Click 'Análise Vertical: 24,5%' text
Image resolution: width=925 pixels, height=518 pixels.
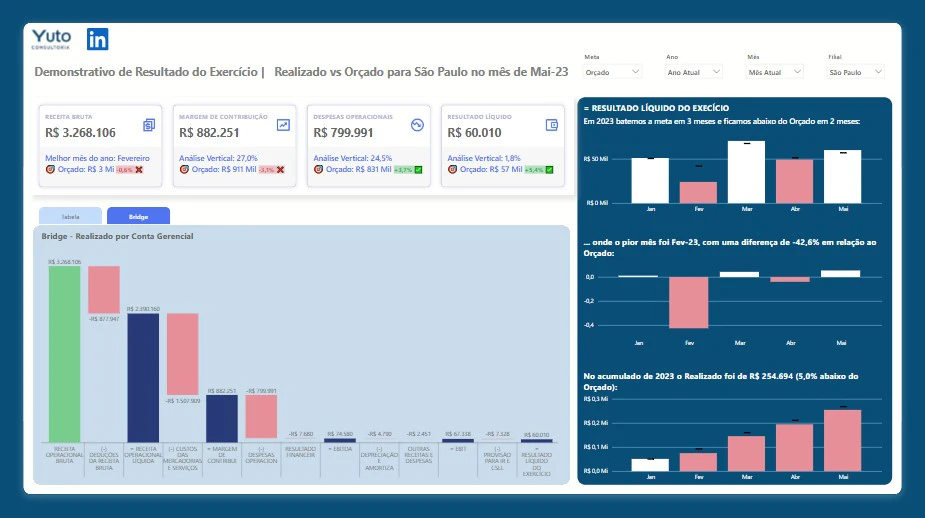353,158
